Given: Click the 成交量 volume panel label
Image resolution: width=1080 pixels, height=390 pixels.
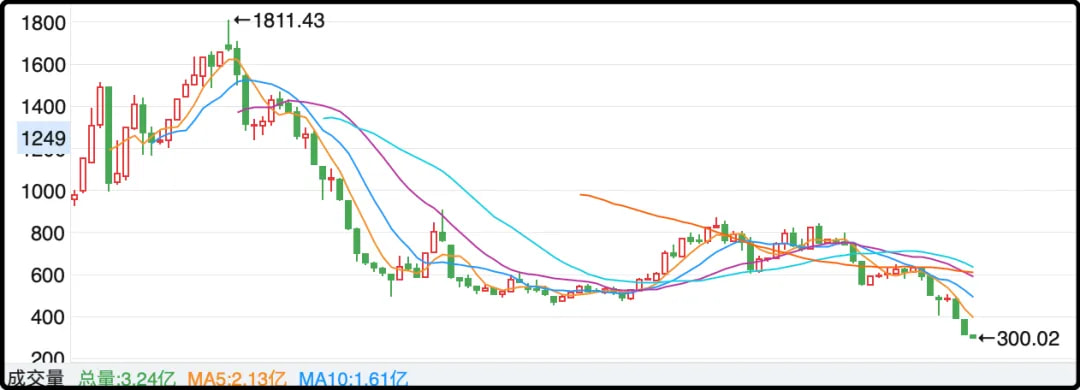Looking at the screenshot, I should 35,378.
